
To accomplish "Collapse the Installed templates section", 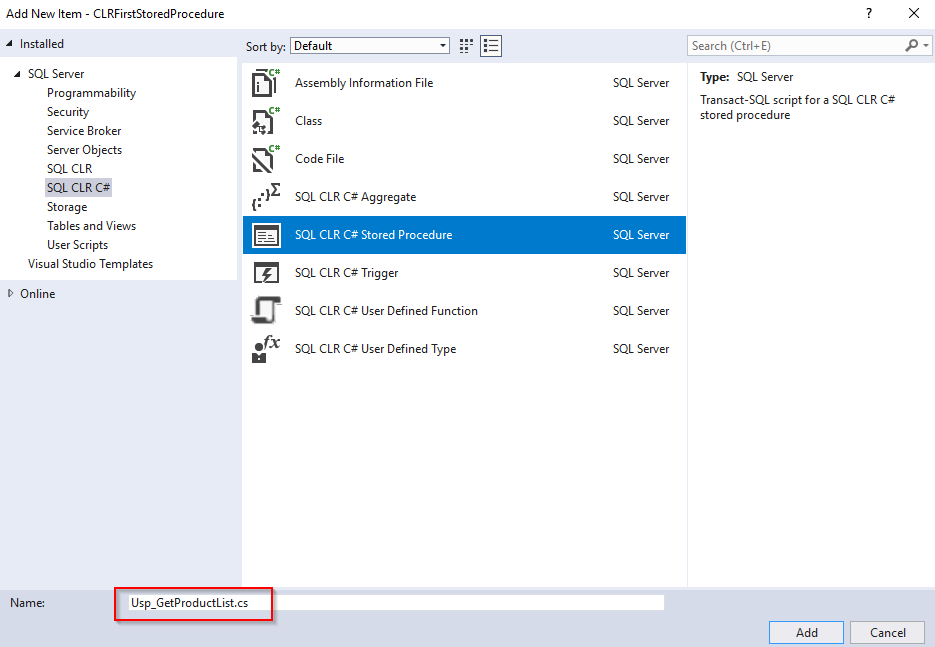I will 10,44.
